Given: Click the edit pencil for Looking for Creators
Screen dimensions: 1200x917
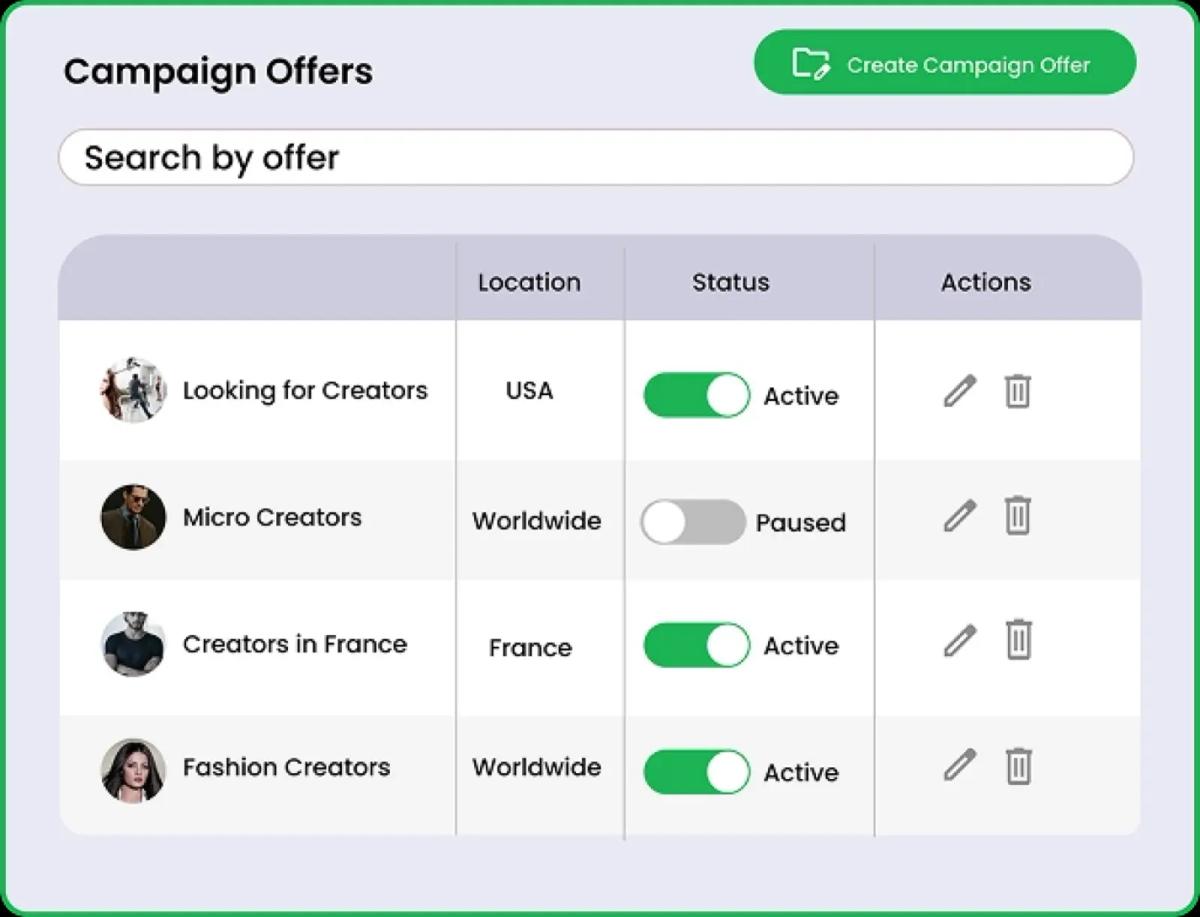Looking at the screenshot, I should [959, 392].
